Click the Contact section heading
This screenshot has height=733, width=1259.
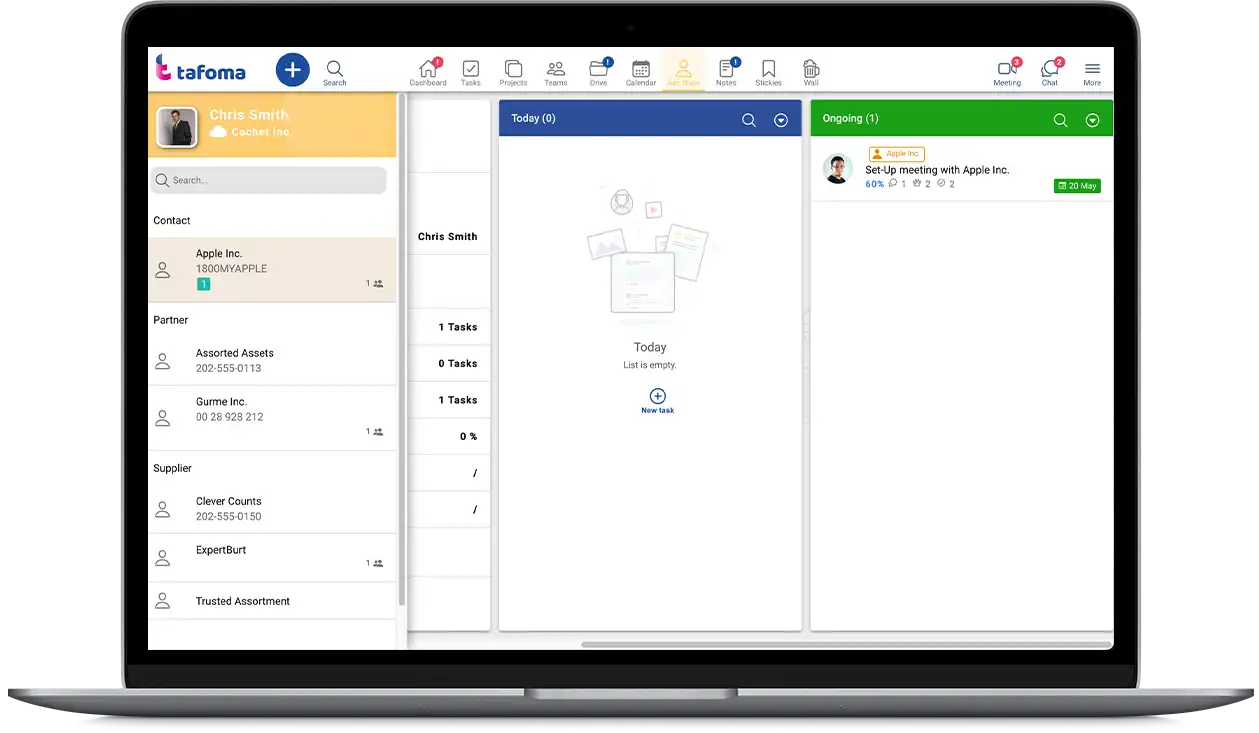click(171, 220)
